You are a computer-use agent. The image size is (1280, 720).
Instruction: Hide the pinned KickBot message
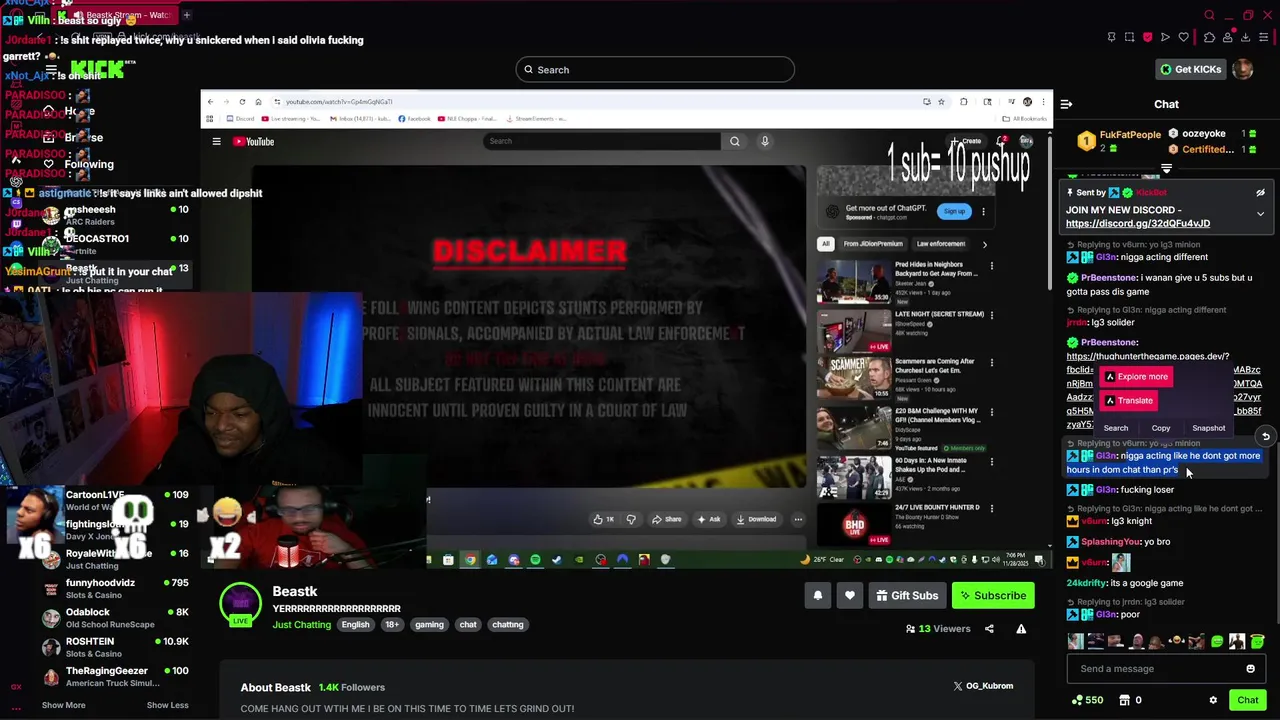pyautogui.click(x=1260, y=193)
